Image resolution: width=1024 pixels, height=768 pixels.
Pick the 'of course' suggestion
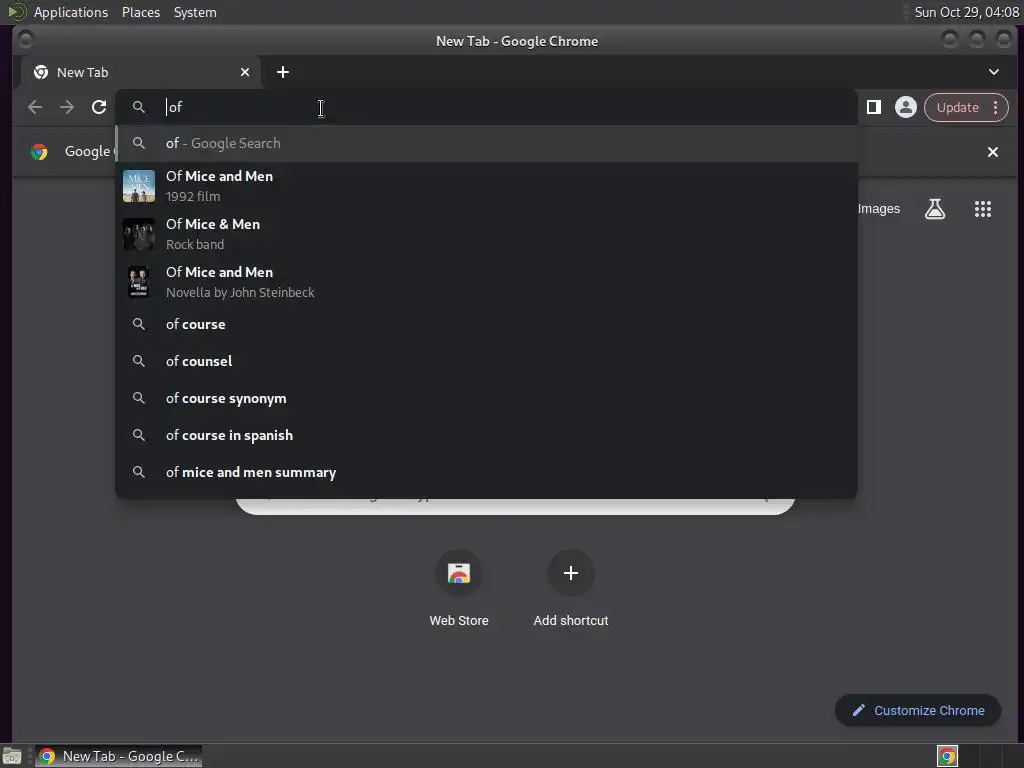coord(486,324)
